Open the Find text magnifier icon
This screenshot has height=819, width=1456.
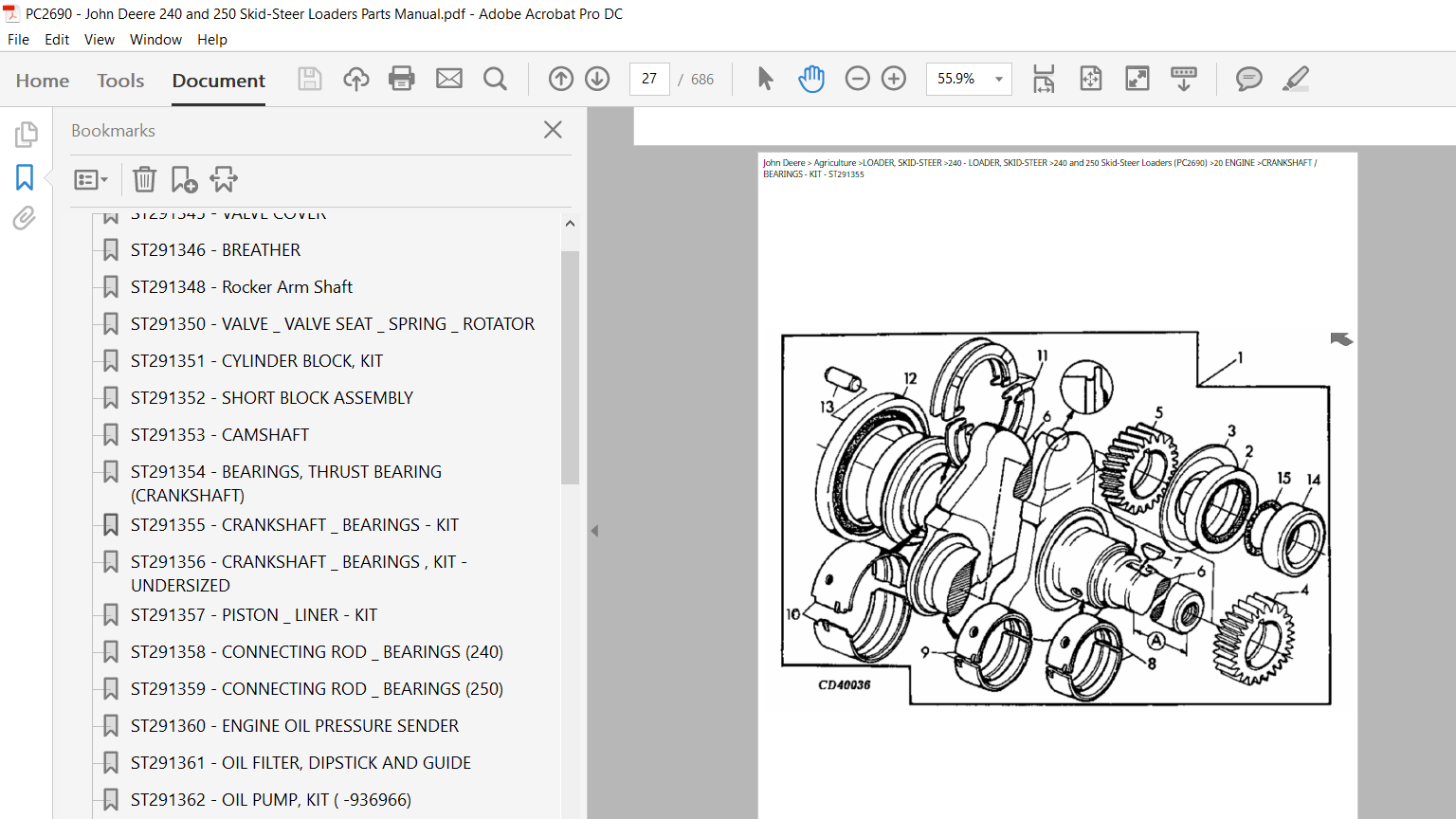[495, 79]
